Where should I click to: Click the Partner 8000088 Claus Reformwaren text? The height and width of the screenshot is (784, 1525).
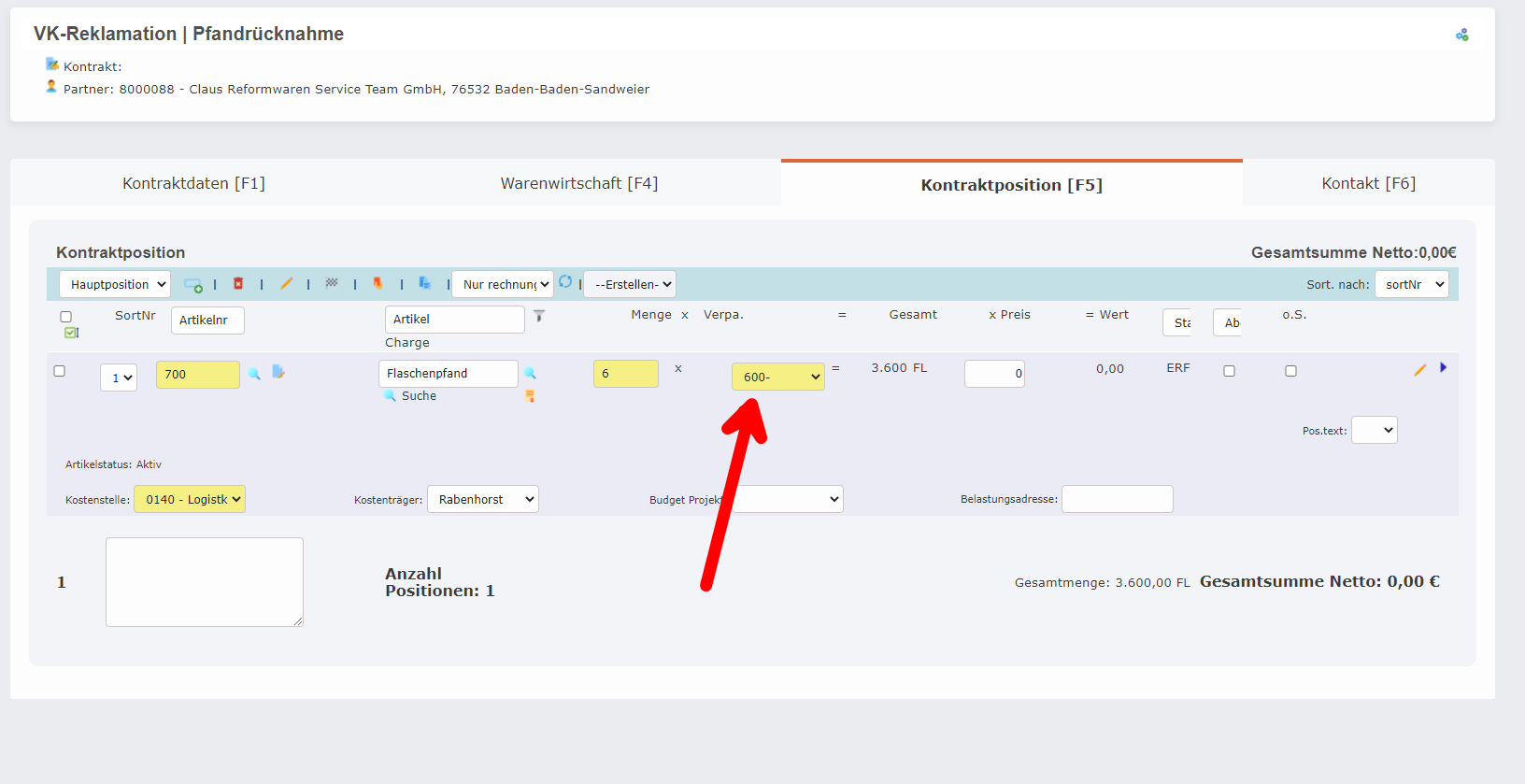(356, 90)
